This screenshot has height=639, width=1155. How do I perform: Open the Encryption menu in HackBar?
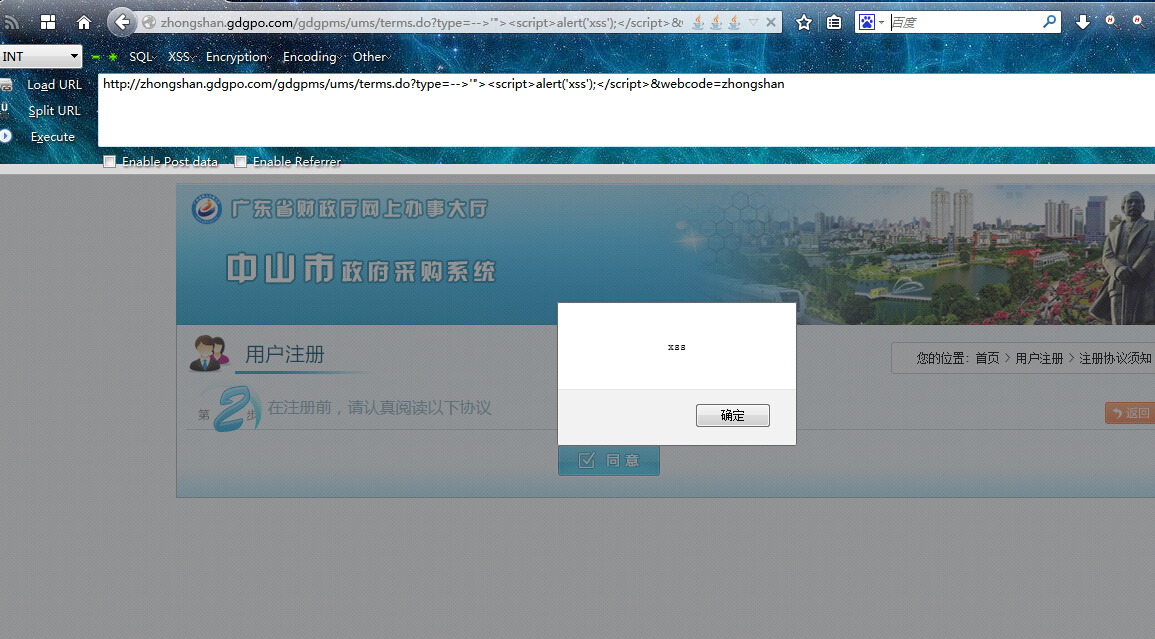click(238, 57)
